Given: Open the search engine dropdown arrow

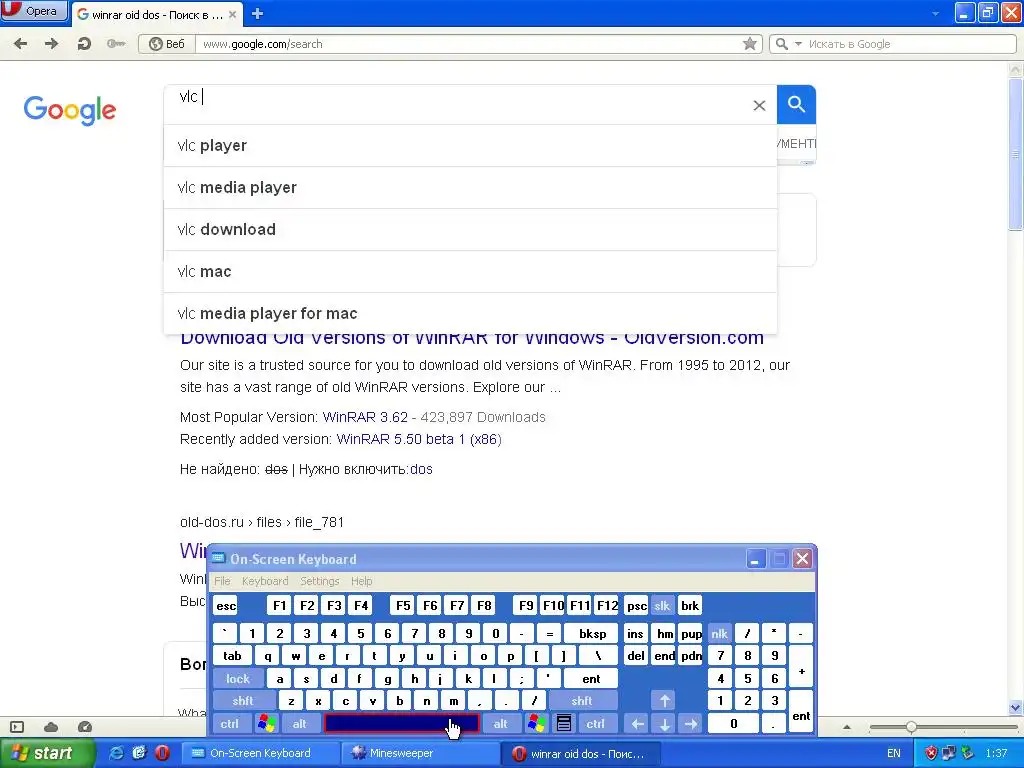Looking at the screenshot, I should [x=798, y=44].
